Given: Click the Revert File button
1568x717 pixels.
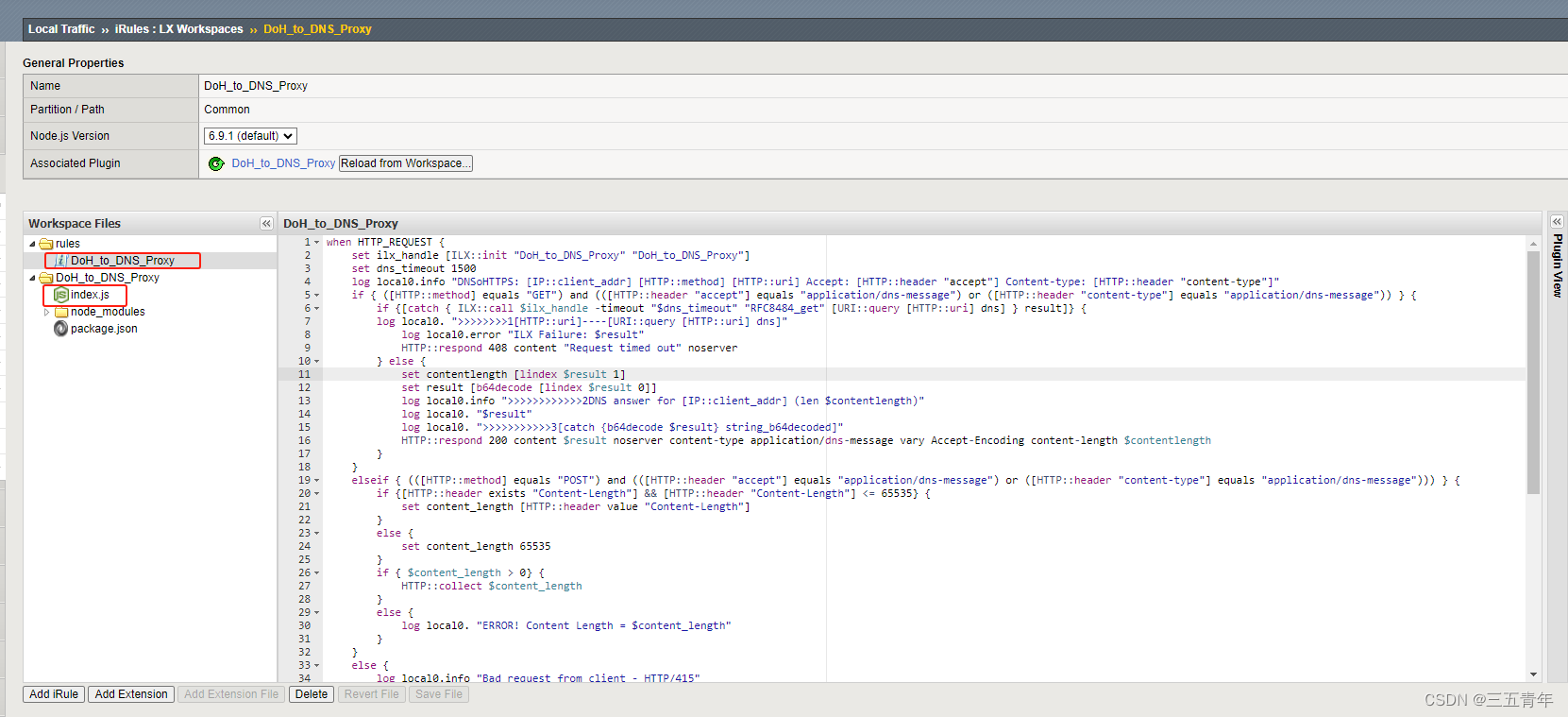Looking at the screenshot, I should click(x=372, y=694).
